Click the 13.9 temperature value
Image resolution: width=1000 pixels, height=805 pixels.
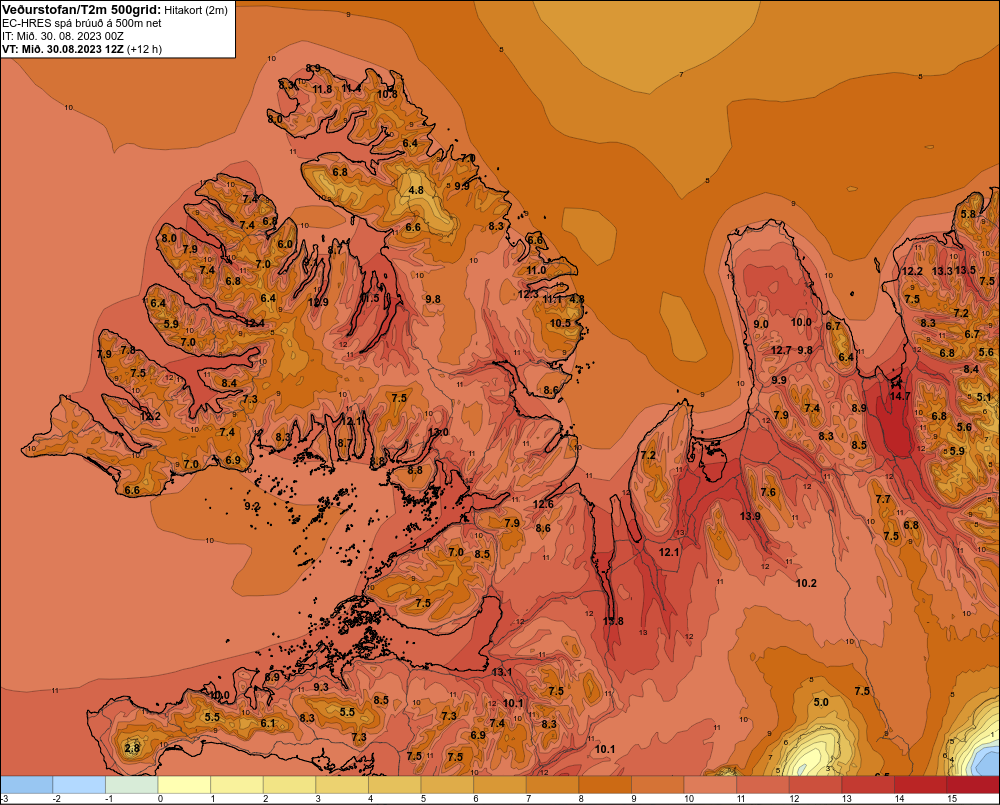point(750,516)
